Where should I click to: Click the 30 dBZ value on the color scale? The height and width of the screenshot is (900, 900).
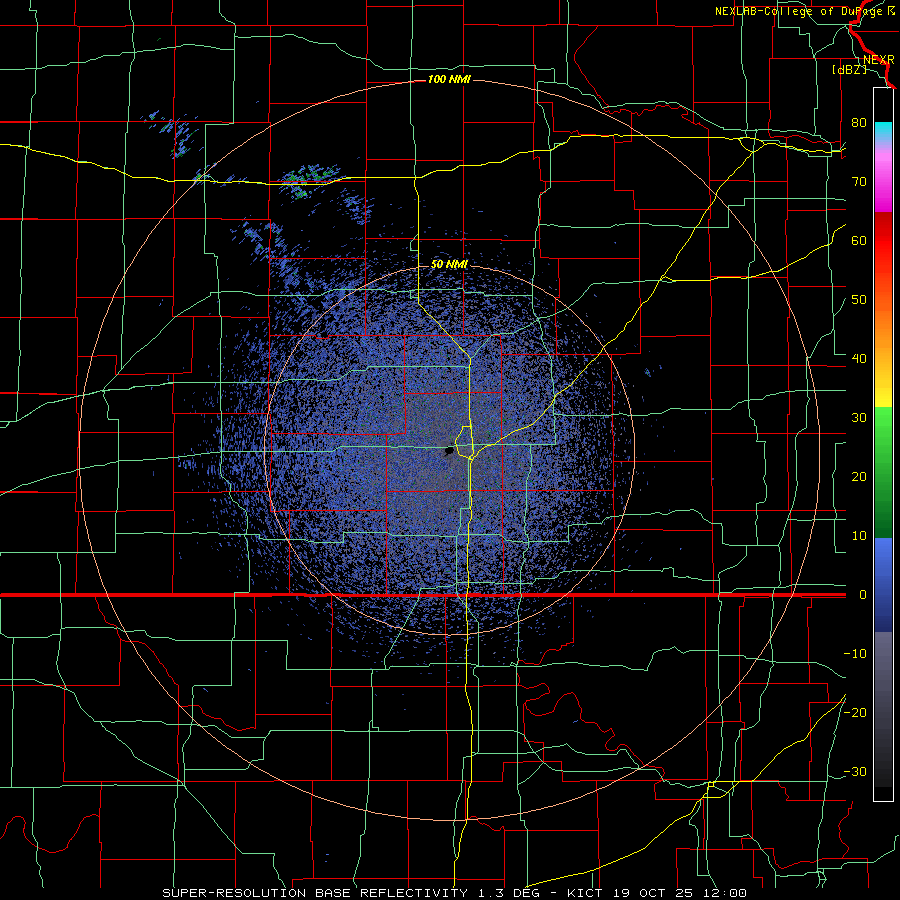point(859,418)
